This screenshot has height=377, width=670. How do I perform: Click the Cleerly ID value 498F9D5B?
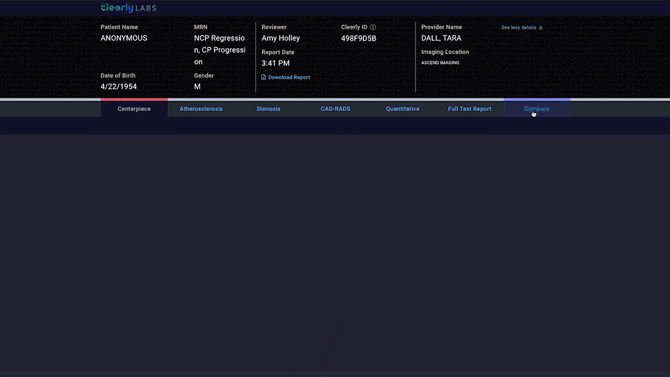(x=359, y=38)
